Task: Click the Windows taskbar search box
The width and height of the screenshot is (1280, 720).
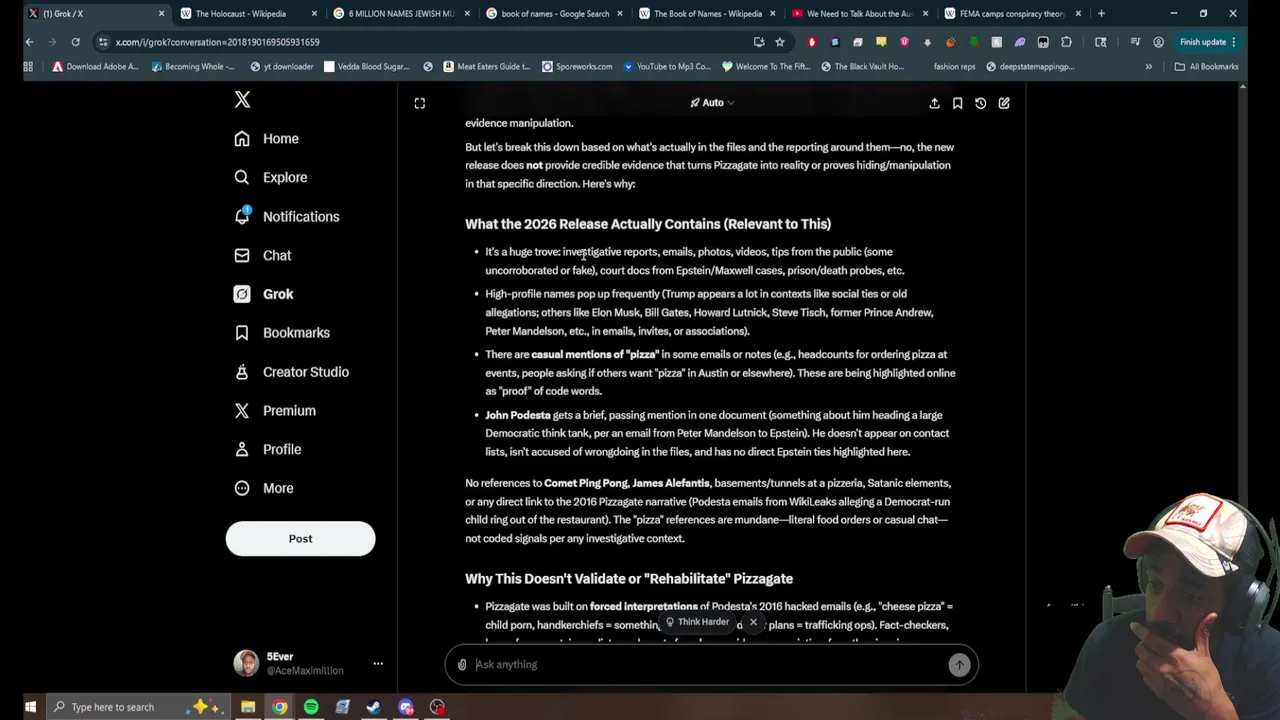Action: point(140,707)
